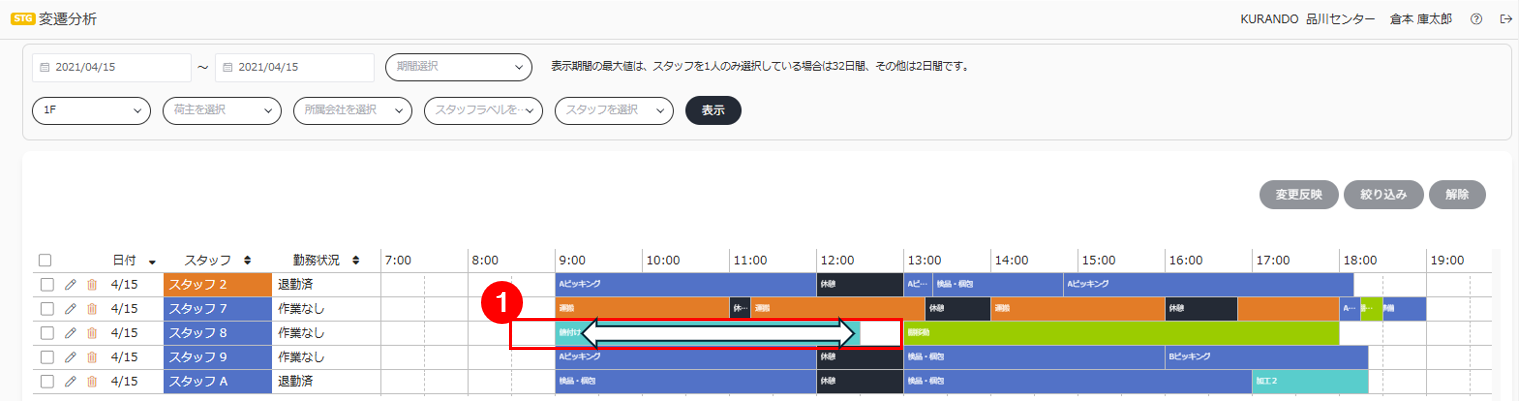Select スタッフ 7's first orange 運搬 bar
Viewport: 1519px width, 401px height.
pos(642,308)
